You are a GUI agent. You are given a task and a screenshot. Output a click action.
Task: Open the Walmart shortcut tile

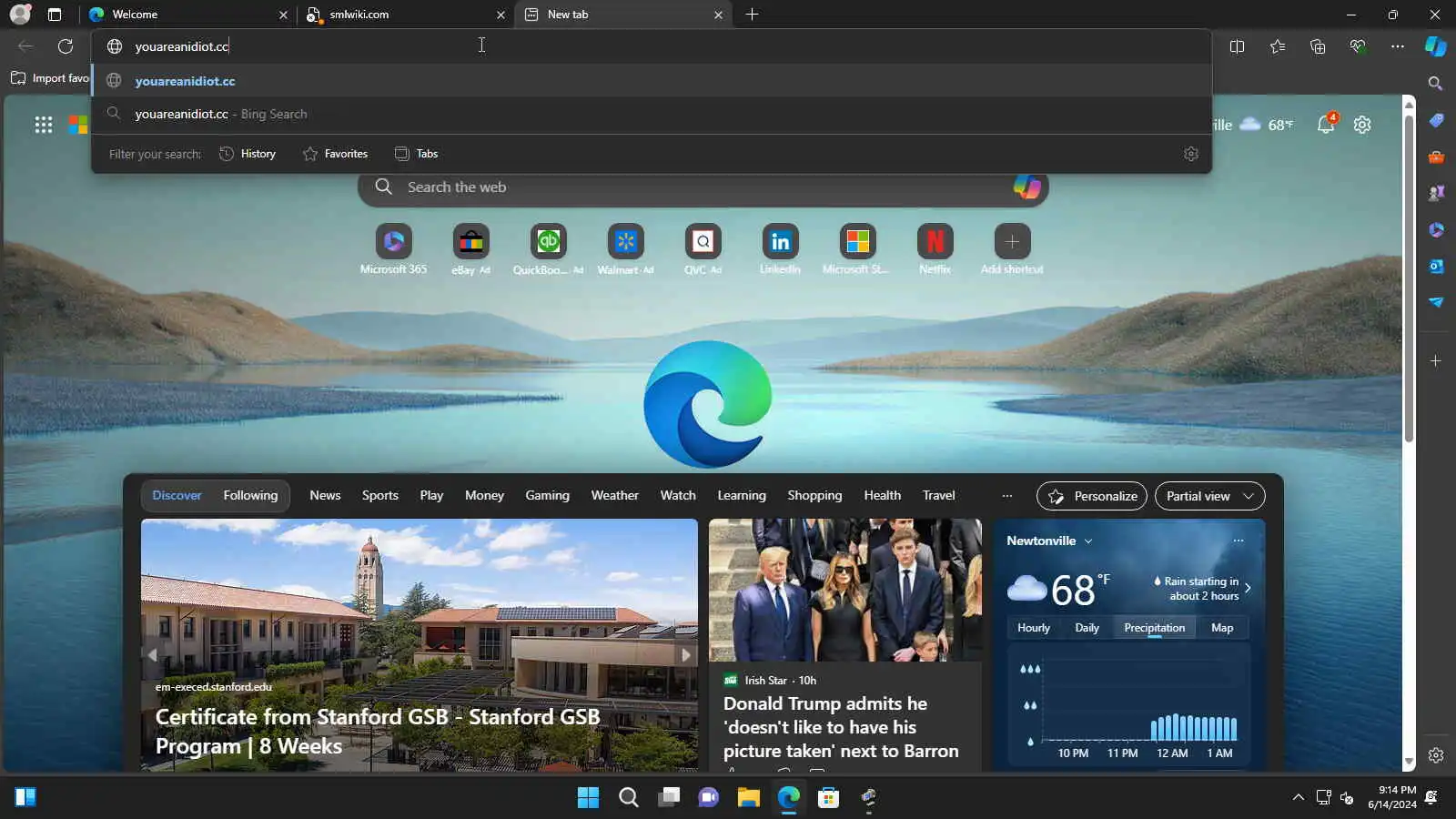point(625,249)
